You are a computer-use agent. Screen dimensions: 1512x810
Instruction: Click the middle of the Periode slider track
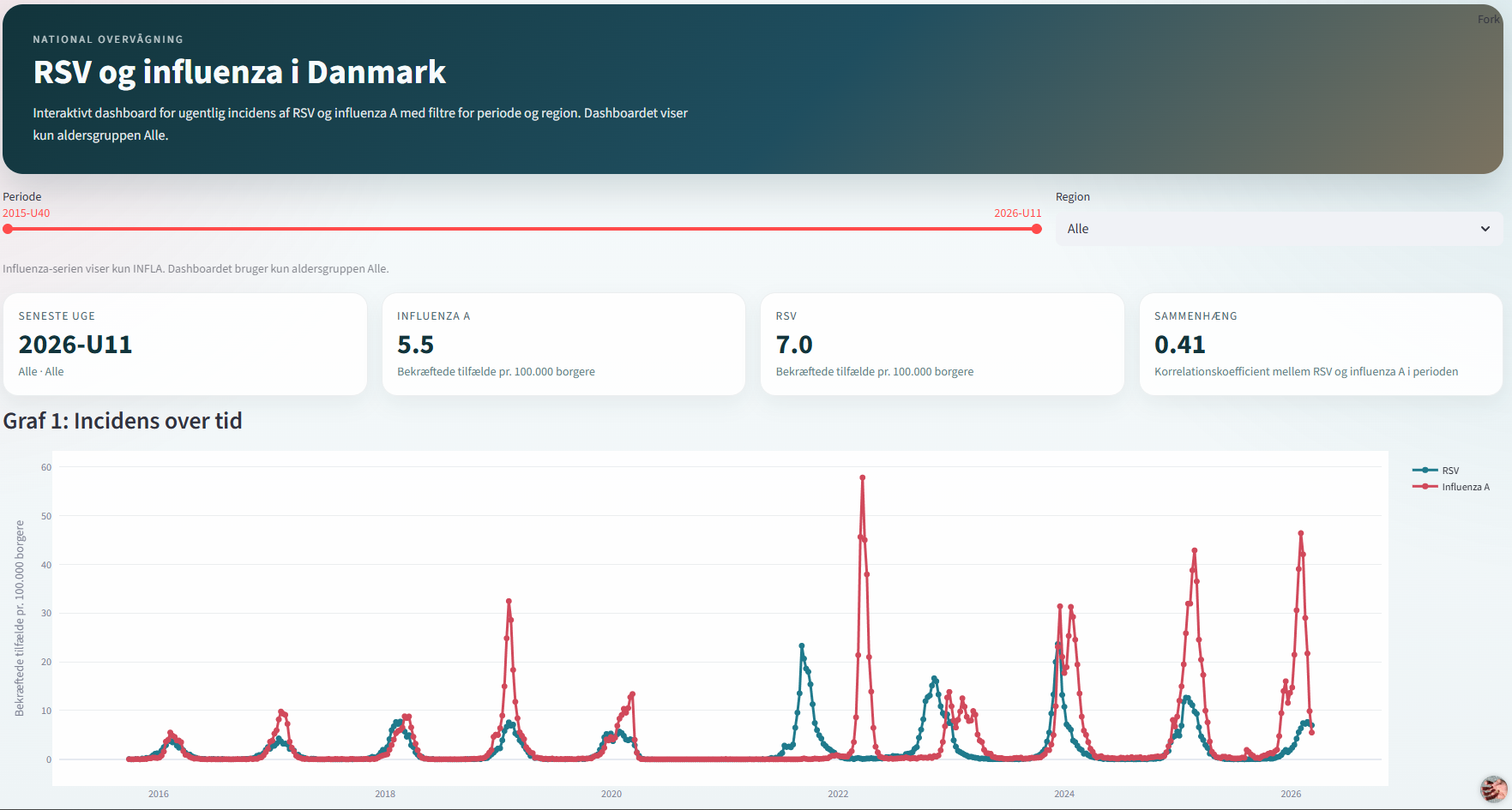click(x=522, y=229)
